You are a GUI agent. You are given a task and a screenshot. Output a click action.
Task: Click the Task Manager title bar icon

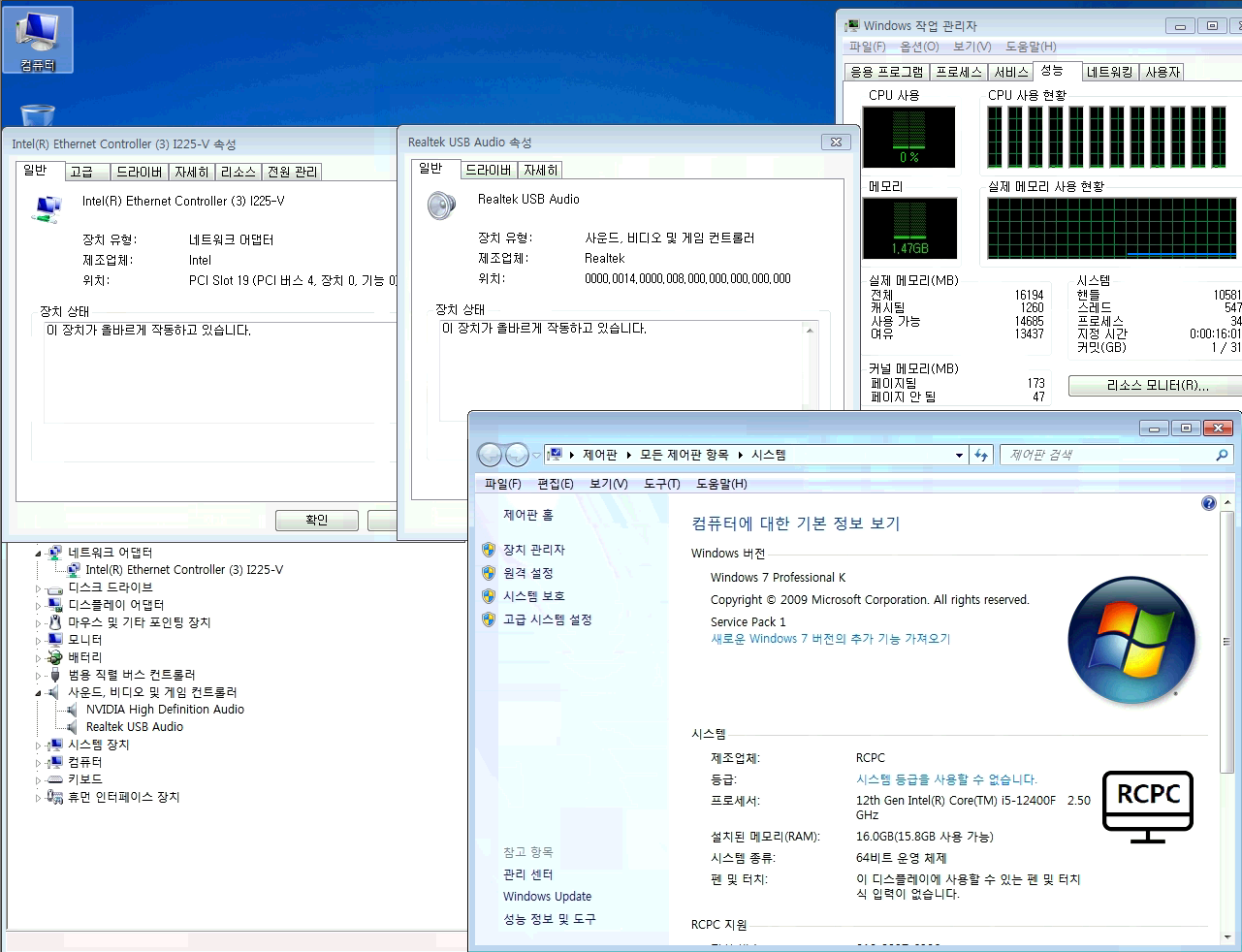coord(852,26)
